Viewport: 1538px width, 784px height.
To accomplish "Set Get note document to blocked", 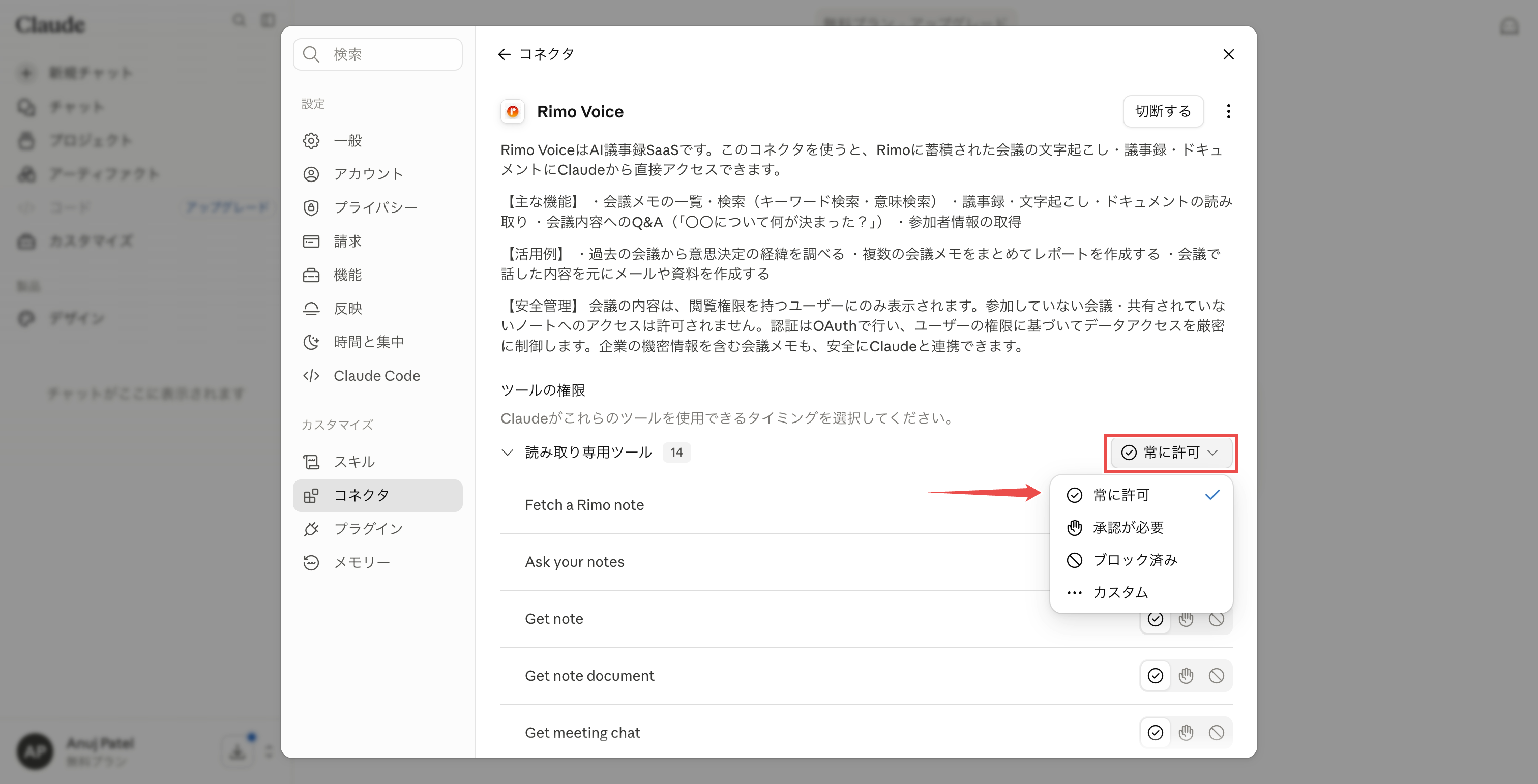I will click(x=1216, y=676).
